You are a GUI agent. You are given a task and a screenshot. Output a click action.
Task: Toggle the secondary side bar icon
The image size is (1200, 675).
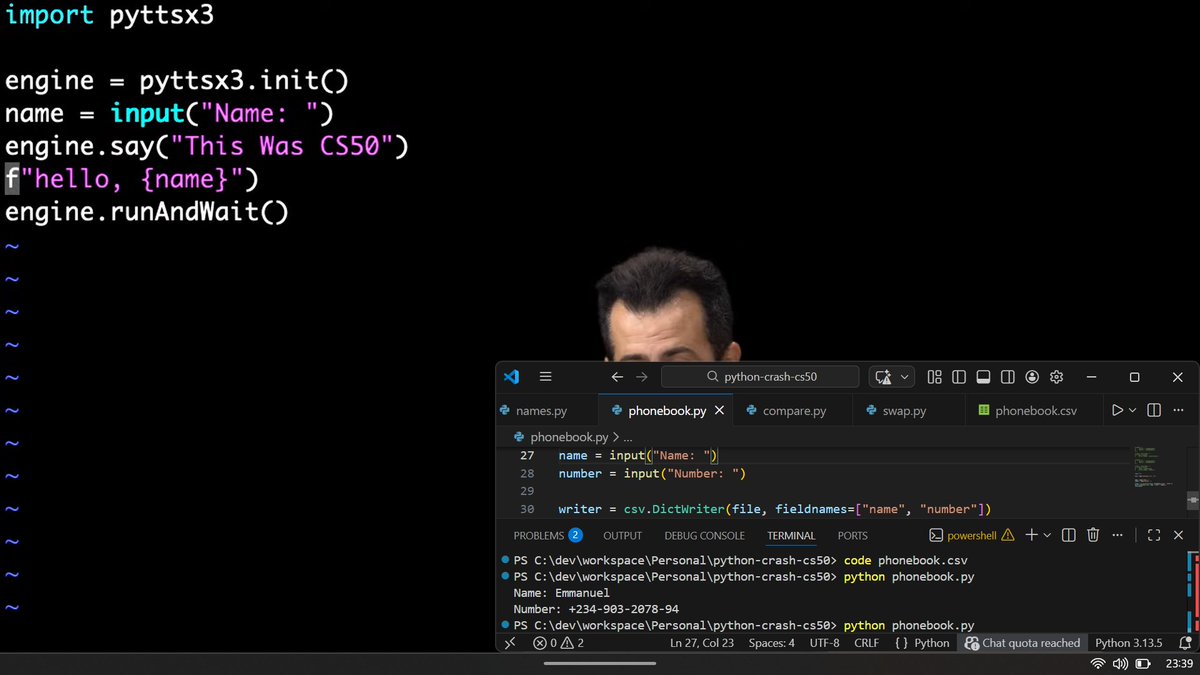click(x=1008, y=377)
